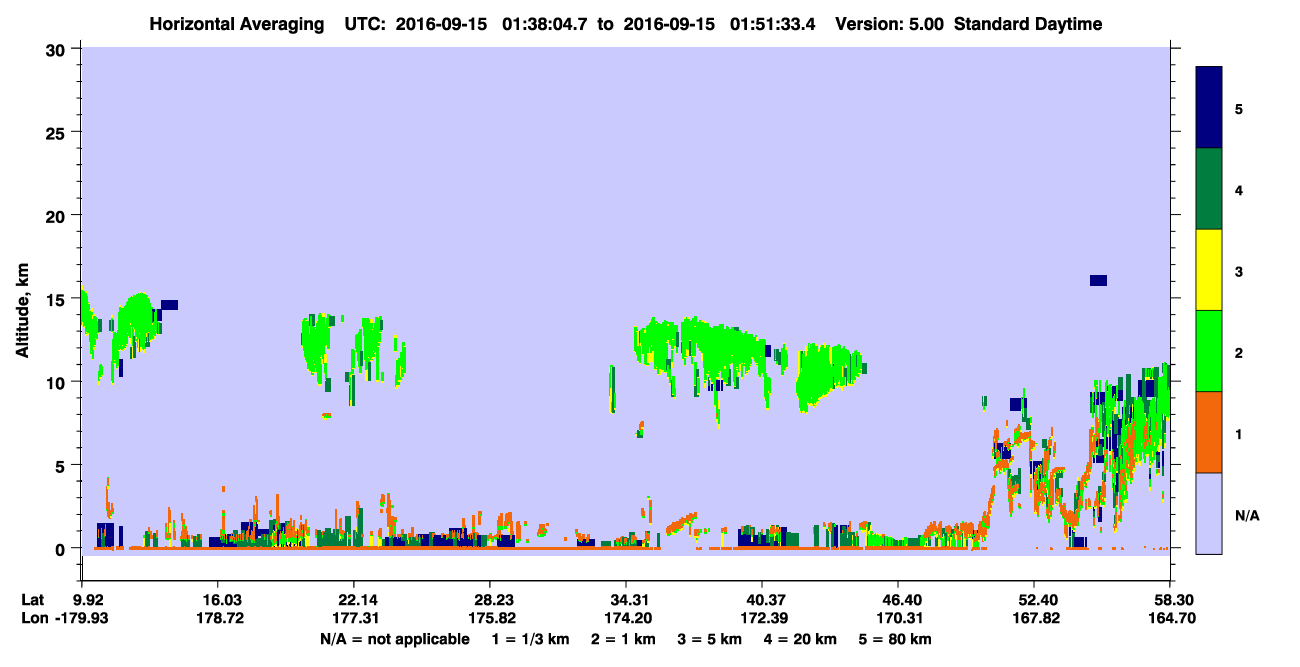1300x667 pixels.
Task: Click the dark blue level 5 colorbar segment
Action: click(x=1209, y=108)
